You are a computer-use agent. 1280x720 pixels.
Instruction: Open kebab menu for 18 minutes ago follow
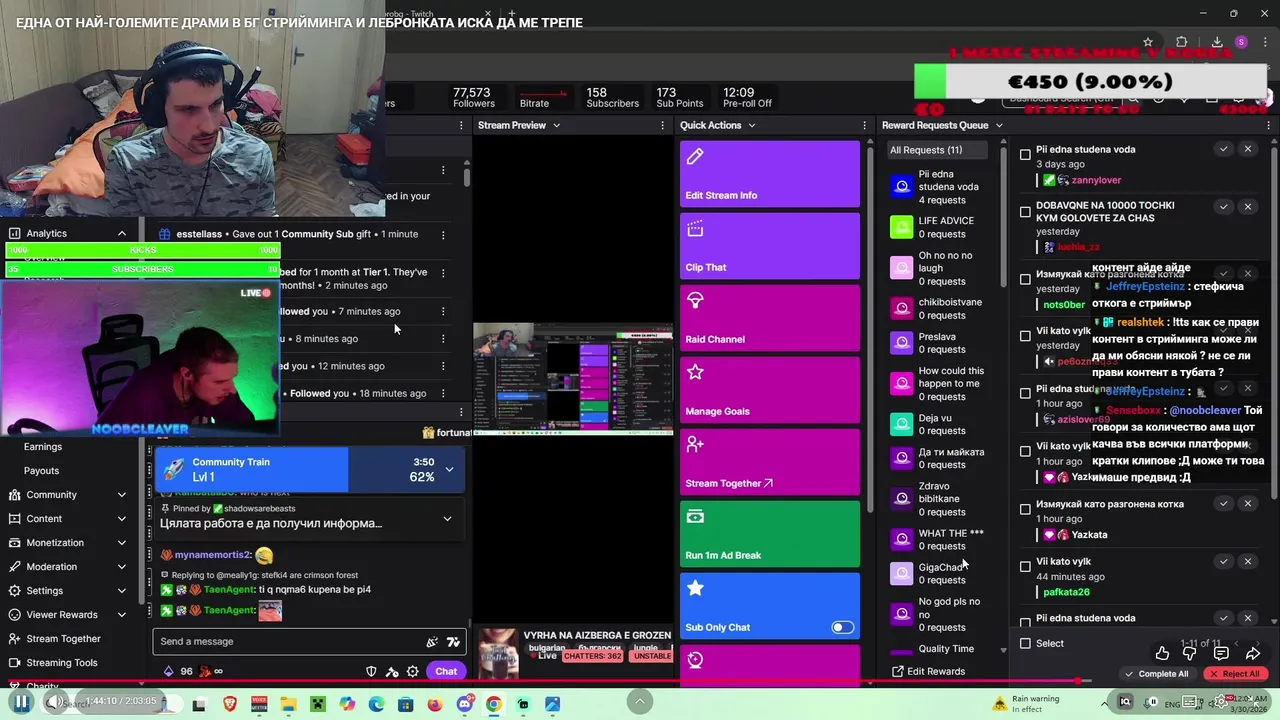443,393
